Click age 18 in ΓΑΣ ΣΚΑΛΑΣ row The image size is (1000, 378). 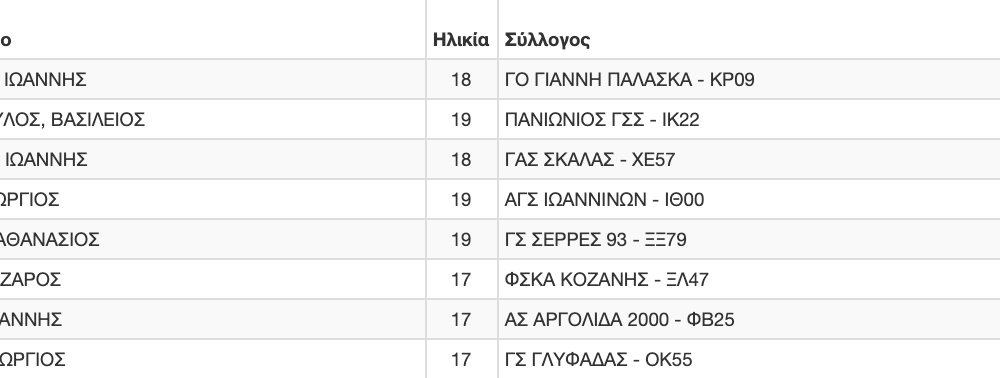[461, 159]
